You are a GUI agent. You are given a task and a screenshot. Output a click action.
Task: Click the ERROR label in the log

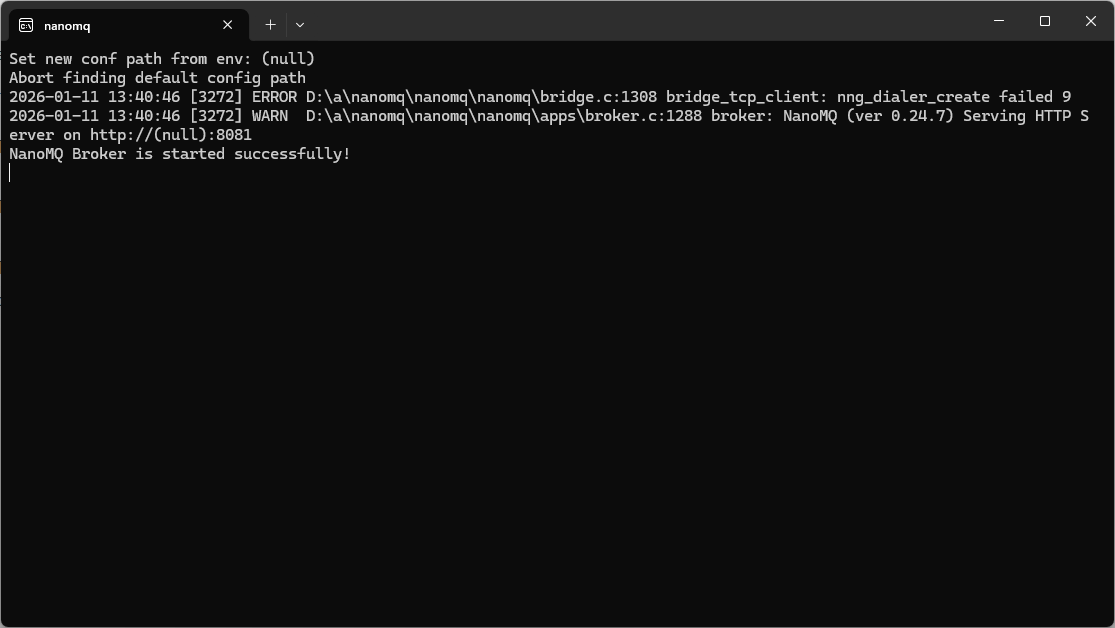(274, 97)
